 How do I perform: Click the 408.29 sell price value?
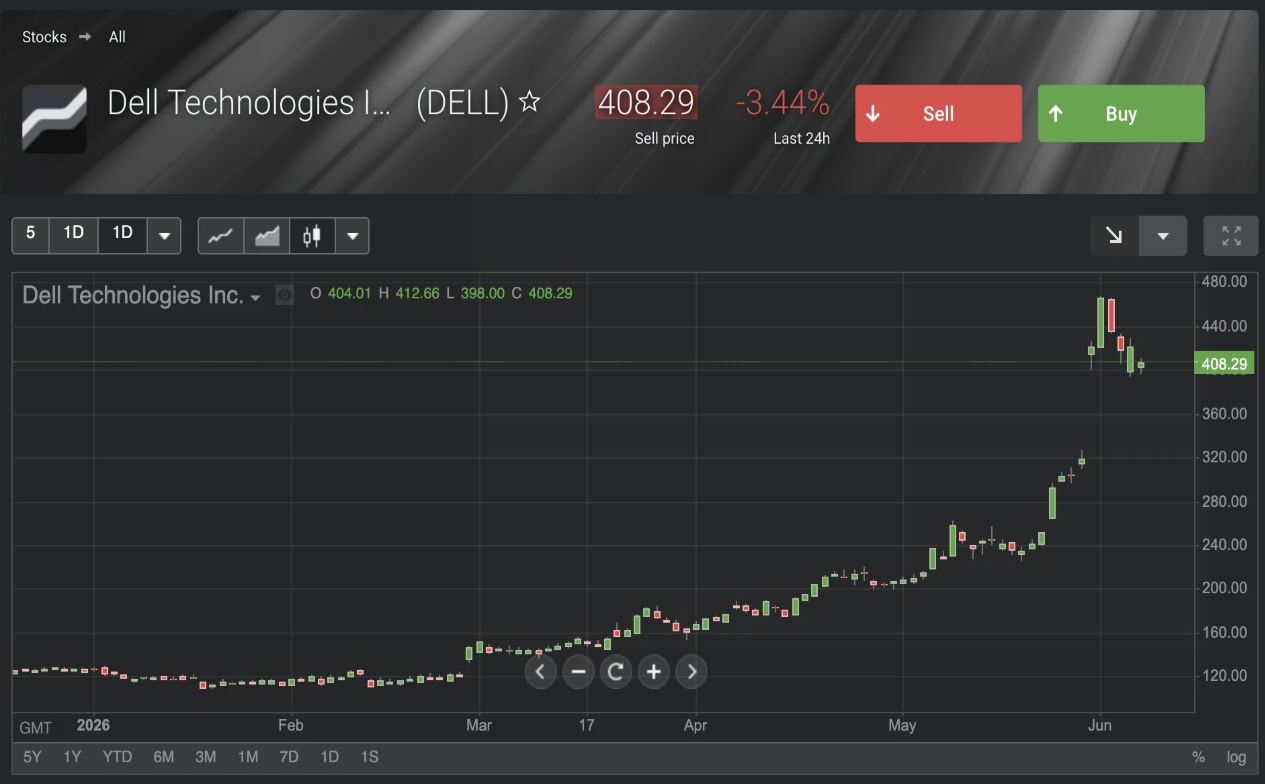647,102
